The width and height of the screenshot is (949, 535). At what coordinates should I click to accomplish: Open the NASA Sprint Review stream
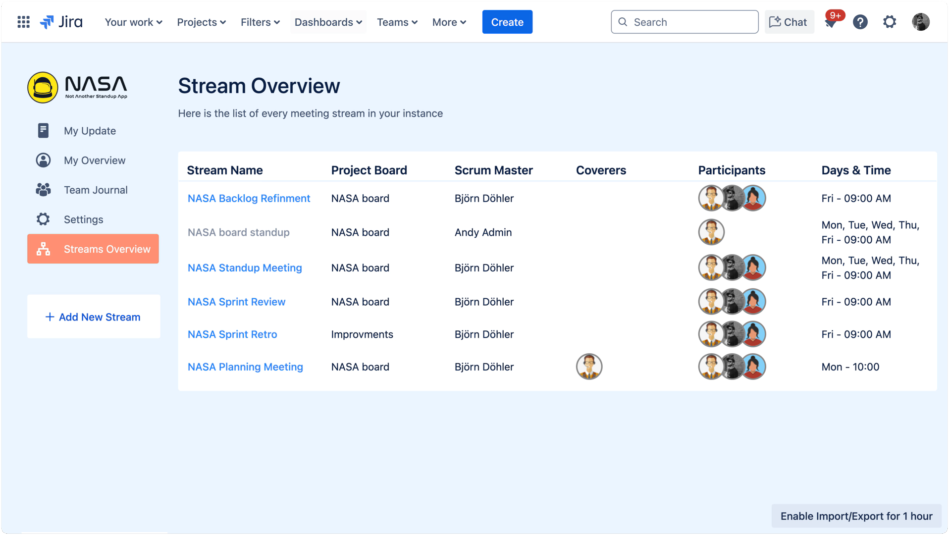(x=236, y=301)
